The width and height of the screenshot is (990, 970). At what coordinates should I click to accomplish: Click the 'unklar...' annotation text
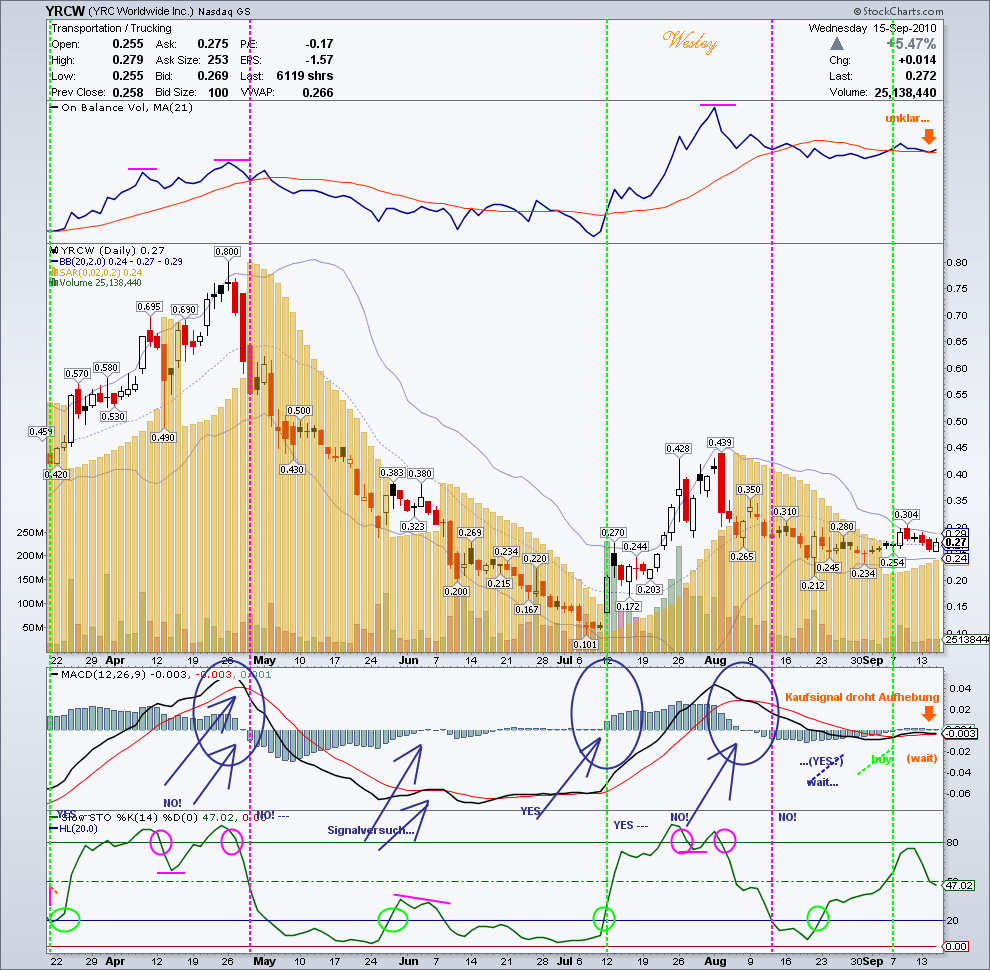[907, 118]
